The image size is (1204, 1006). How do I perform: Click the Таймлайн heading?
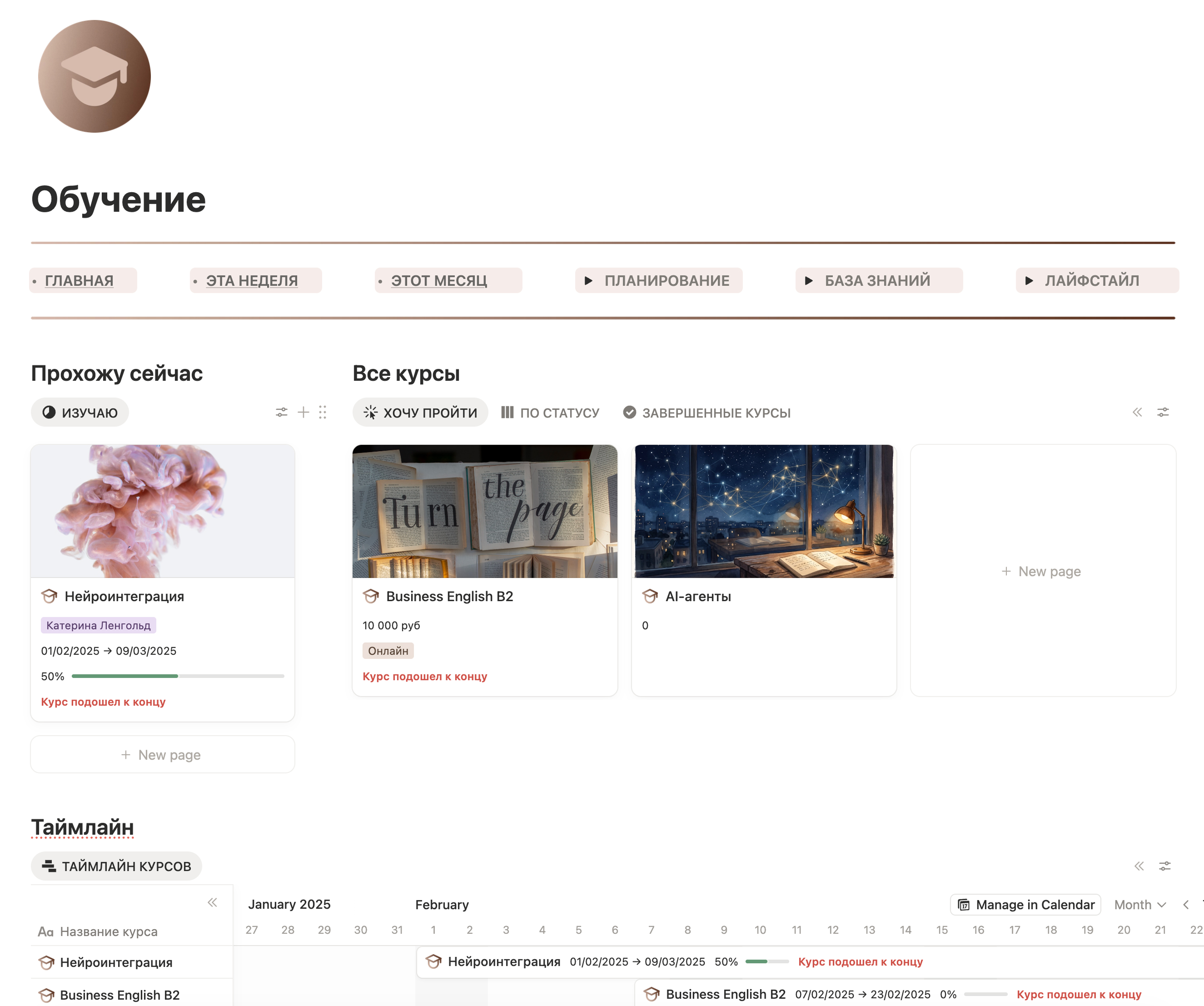click(83, 827)
